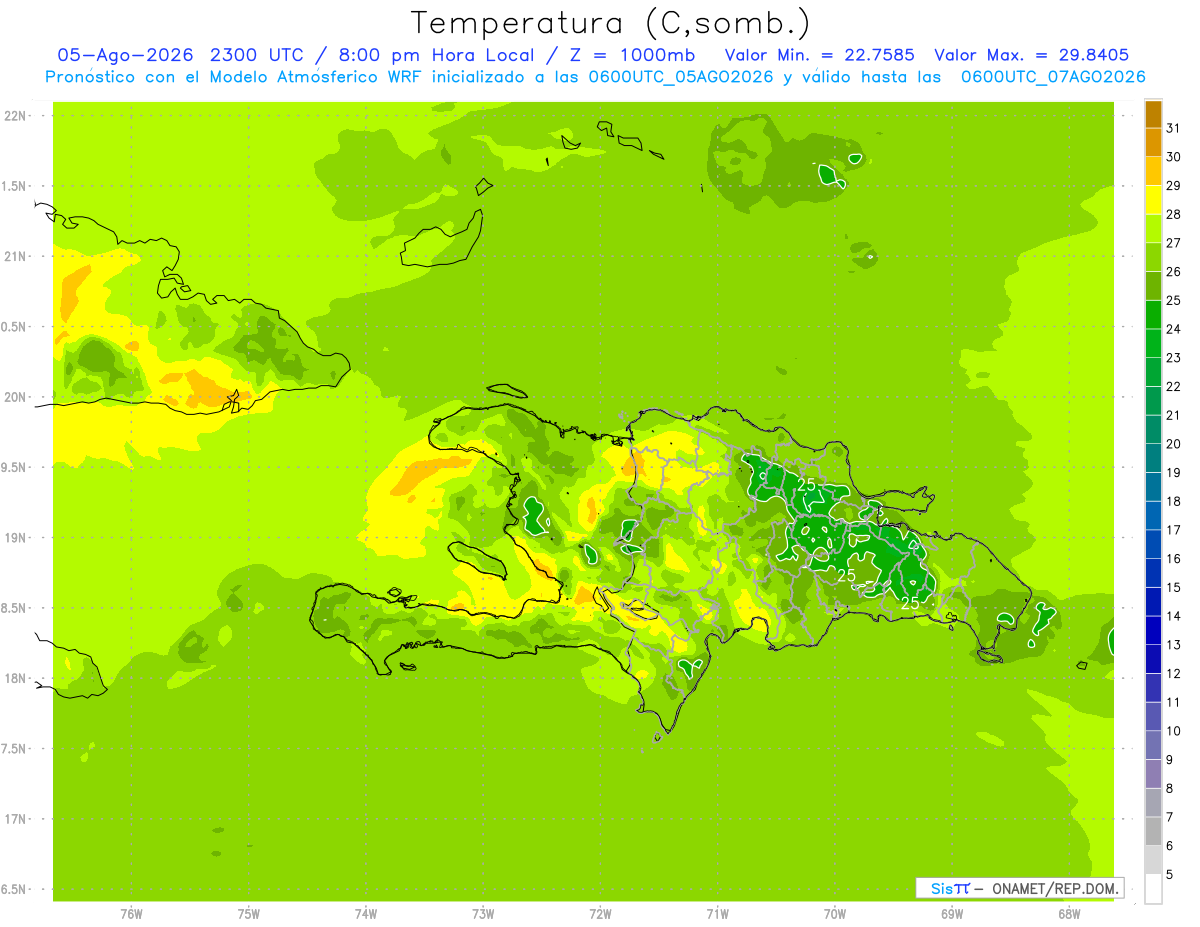
Task: Click the 7.5N latitude label
Action: tap(15, 748)
